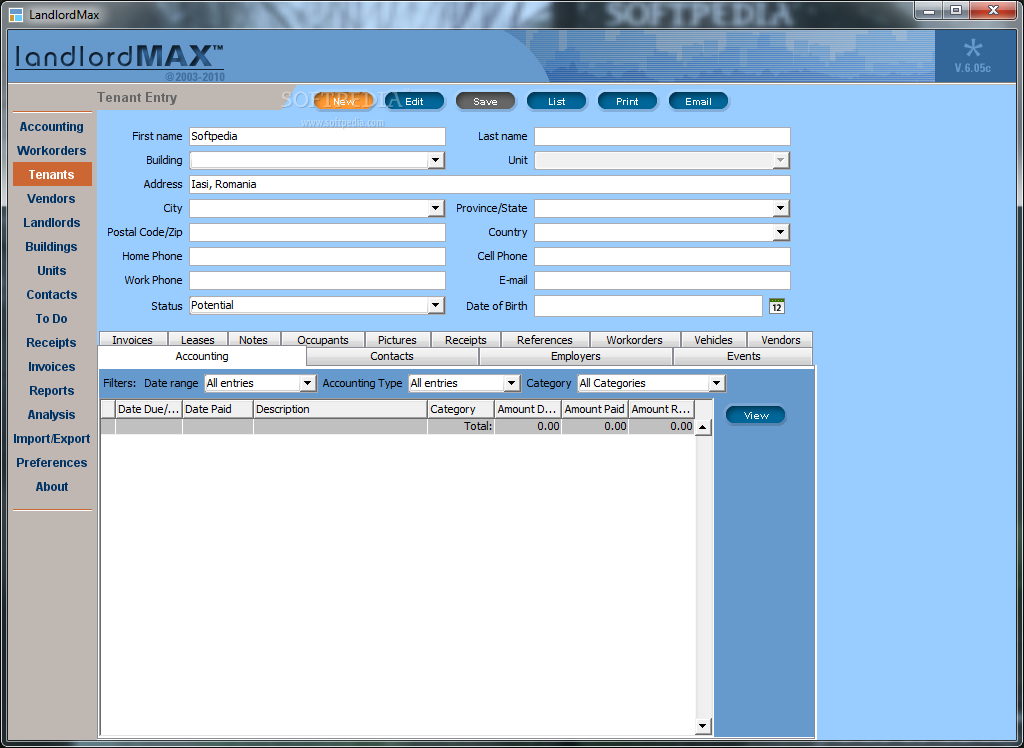
Task: Open To Do in the sidebar
Action: (52, 319)
